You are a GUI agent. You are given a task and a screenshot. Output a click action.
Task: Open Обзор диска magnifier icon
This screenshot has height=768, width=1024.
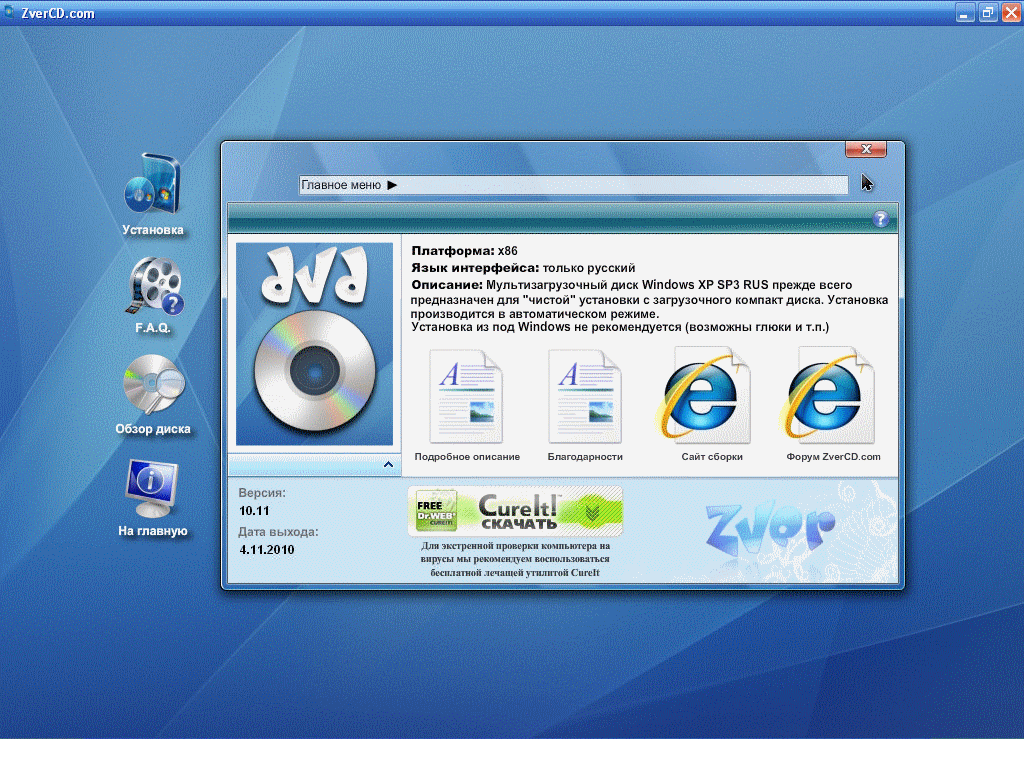(153, 386)
